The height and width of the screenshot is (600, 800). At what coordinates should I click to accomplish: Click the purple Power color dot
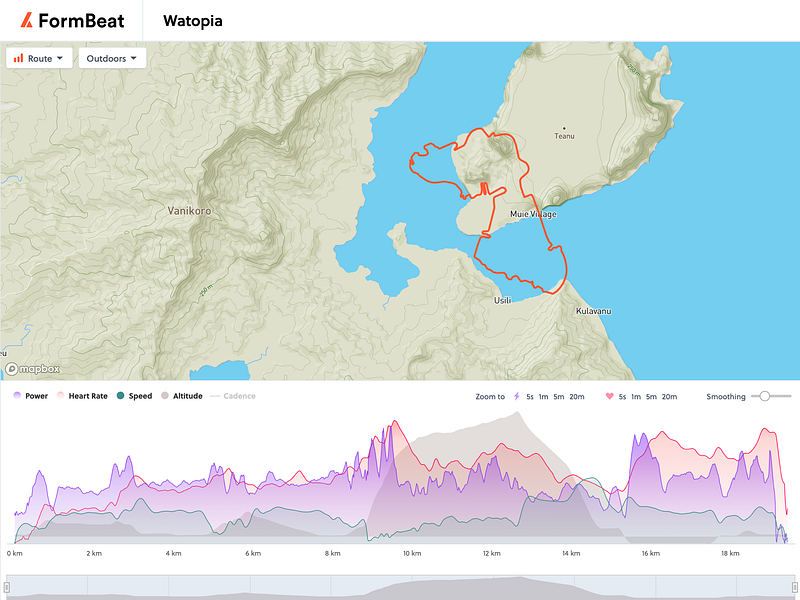coord(17,396)
